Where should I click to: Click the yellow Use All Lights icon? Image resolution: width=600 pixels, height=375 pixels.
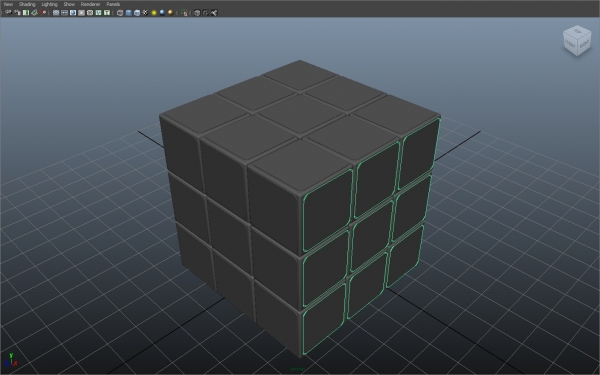click(x=154, y=13)
